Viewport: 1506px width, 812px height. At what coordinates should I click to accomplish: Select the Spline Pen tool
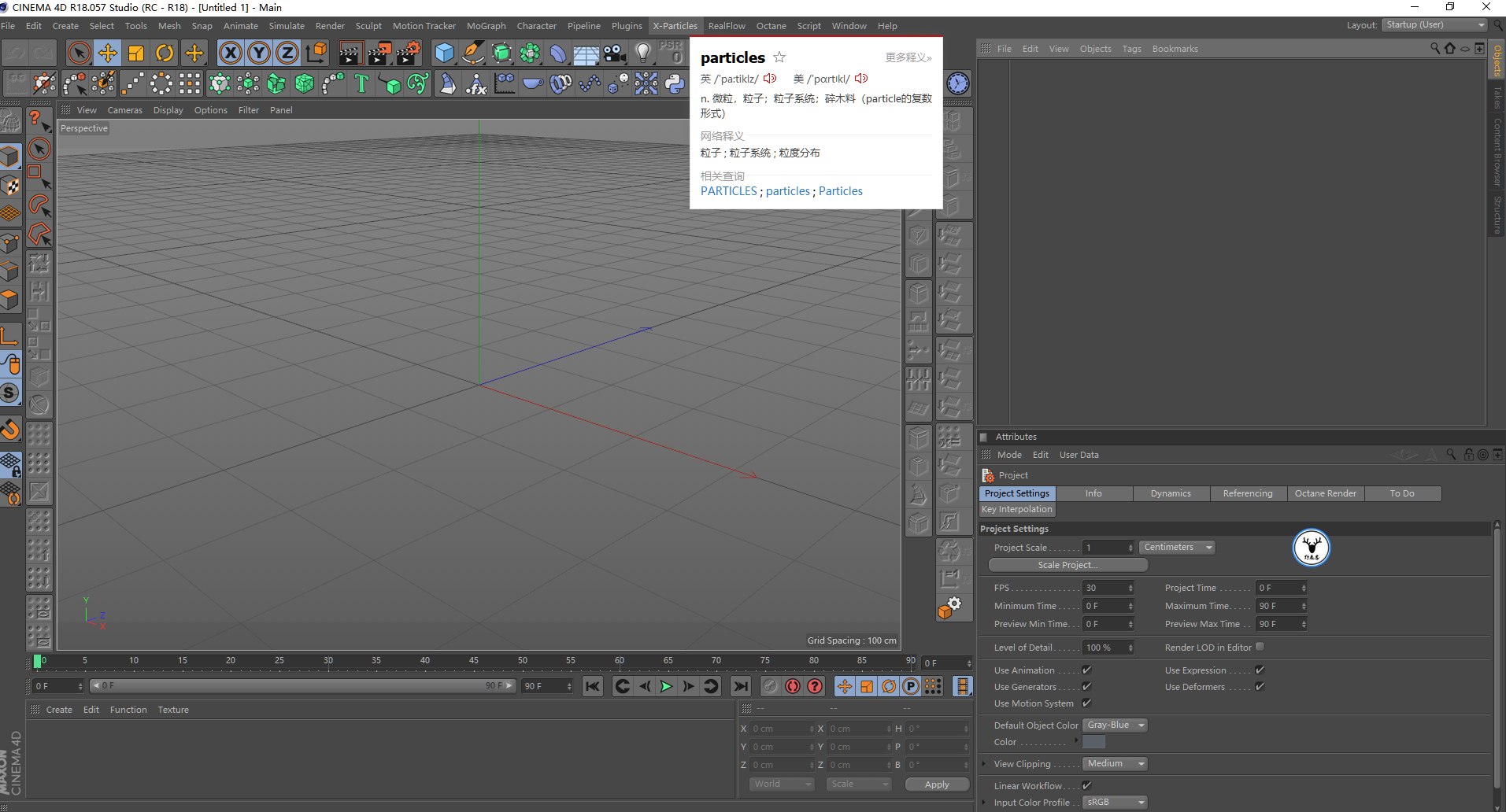[472, 54]
